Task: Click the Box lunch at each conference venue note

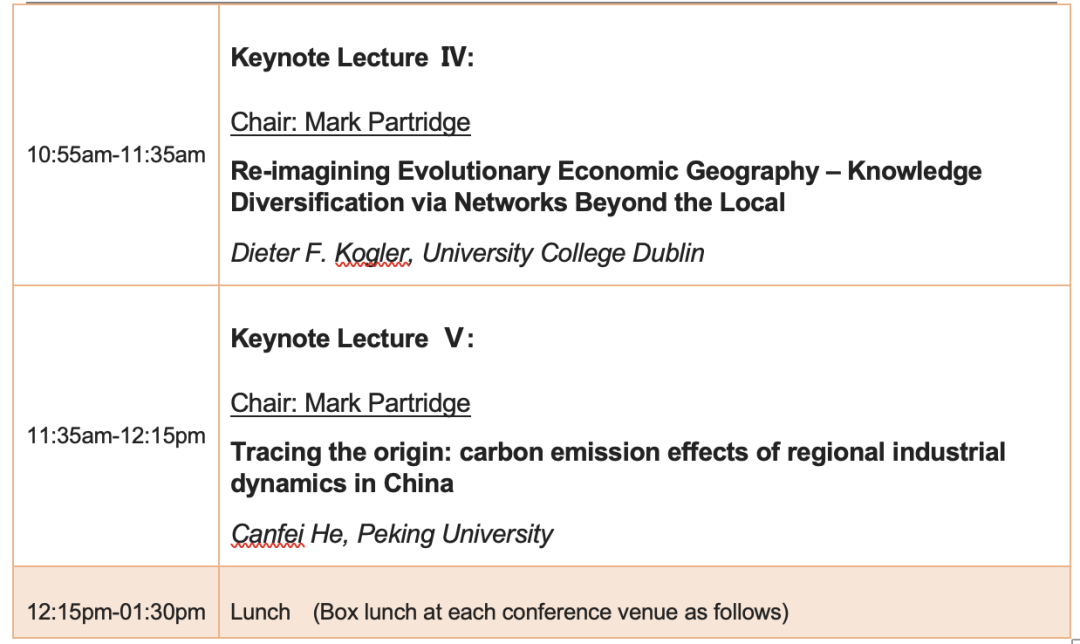Action: (x=550, y=612)
